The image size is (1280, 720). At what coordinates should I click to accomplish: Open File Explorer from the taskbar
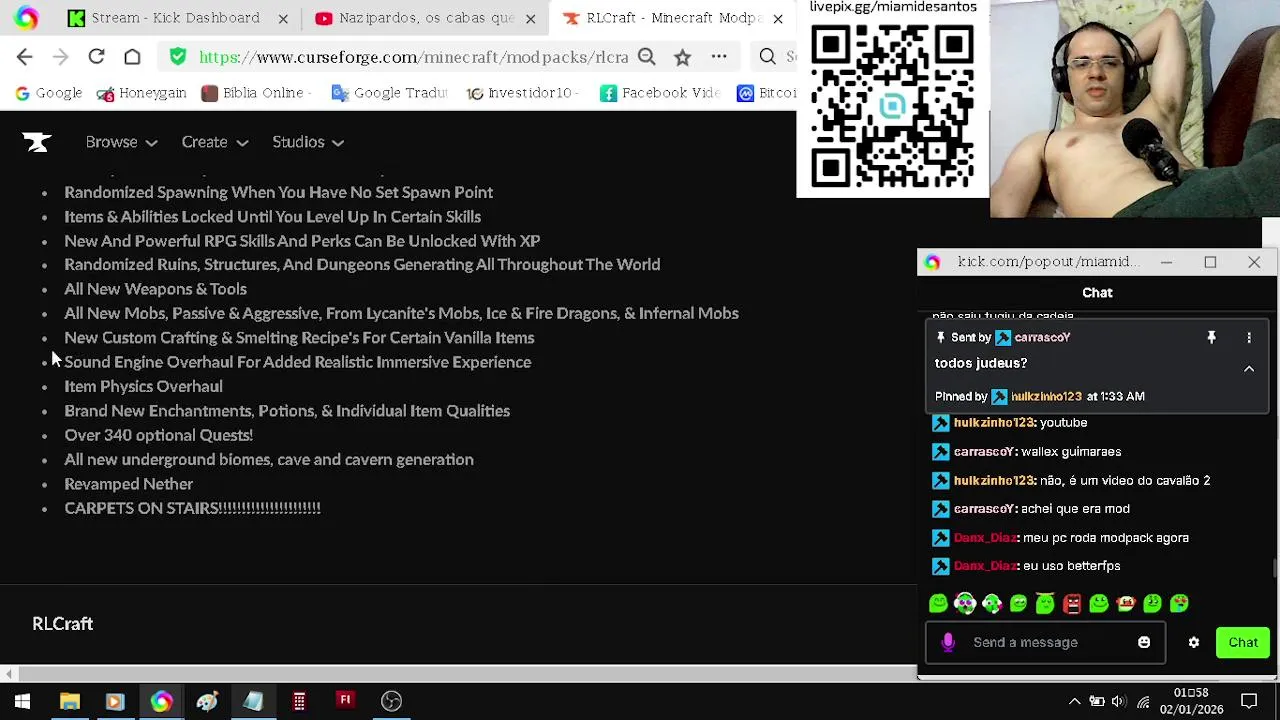click(70, 701)
